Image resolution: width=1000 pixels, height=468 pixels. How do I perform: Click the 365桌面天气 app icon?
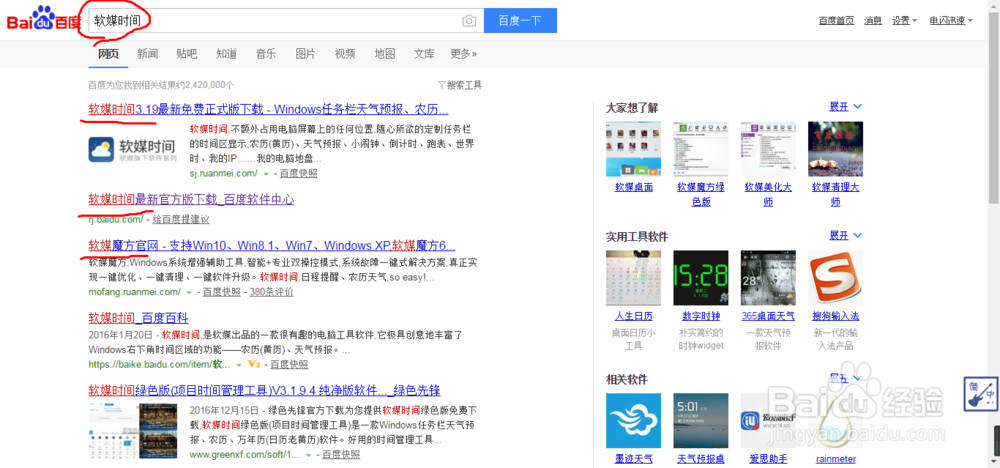click(768, 278)
